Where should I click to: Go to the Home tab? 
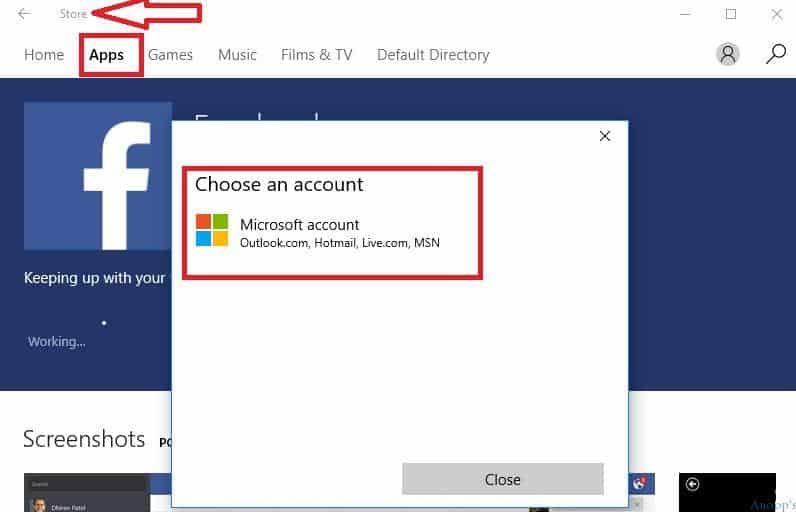(44, 55)
